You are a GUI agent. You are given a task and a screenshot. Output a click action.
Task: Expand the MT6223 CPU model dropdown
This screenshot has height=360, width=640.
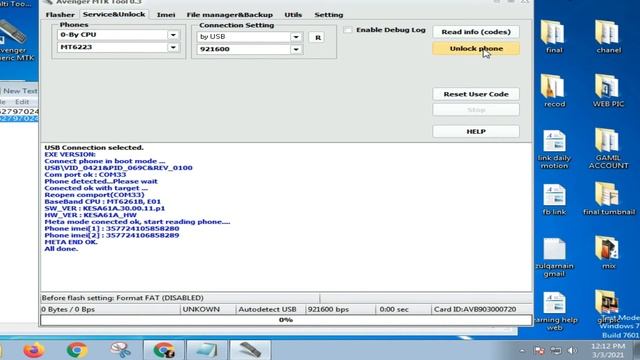pyautogui.click(x=173, y=47)
